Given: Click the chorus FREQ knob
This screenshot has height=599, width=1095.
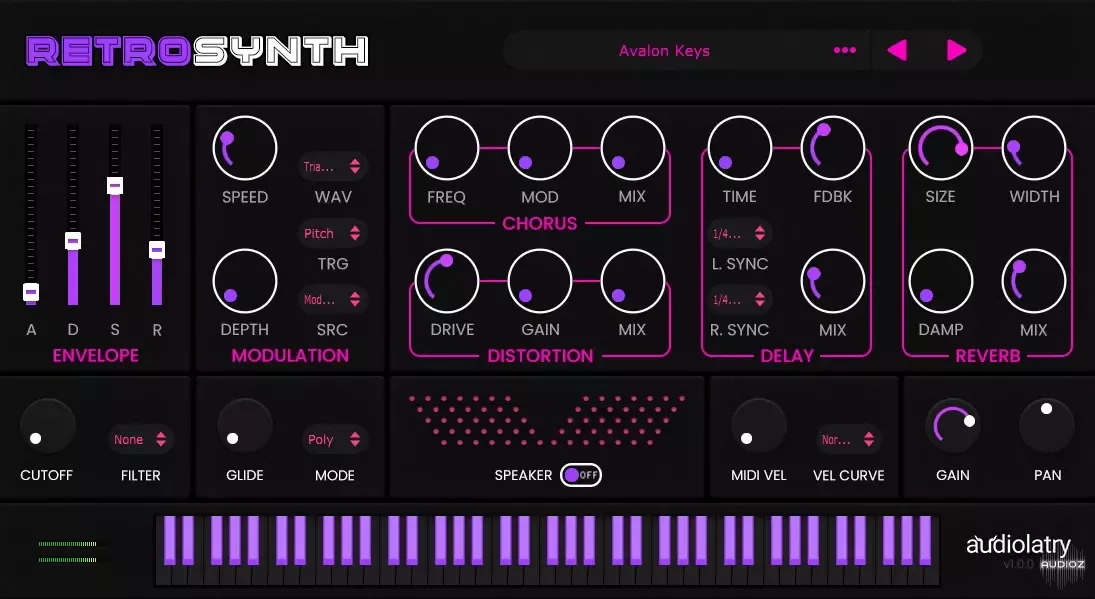Looking at the screenshot, I should click(447, 149).
